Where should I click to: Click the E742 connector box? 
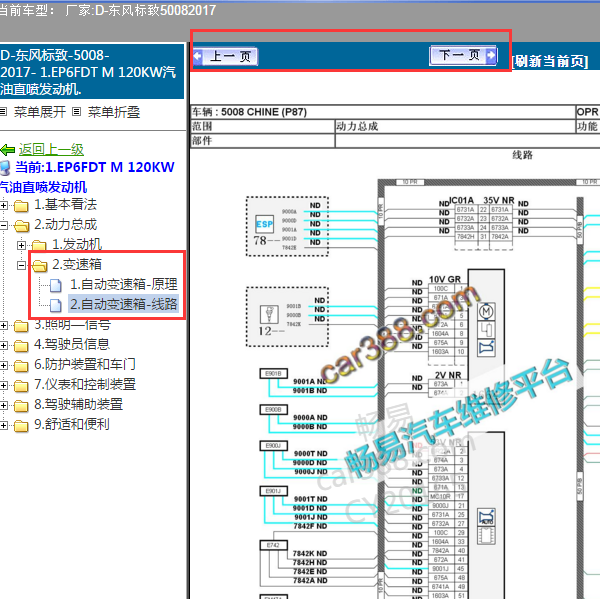(x=274, y=545)
